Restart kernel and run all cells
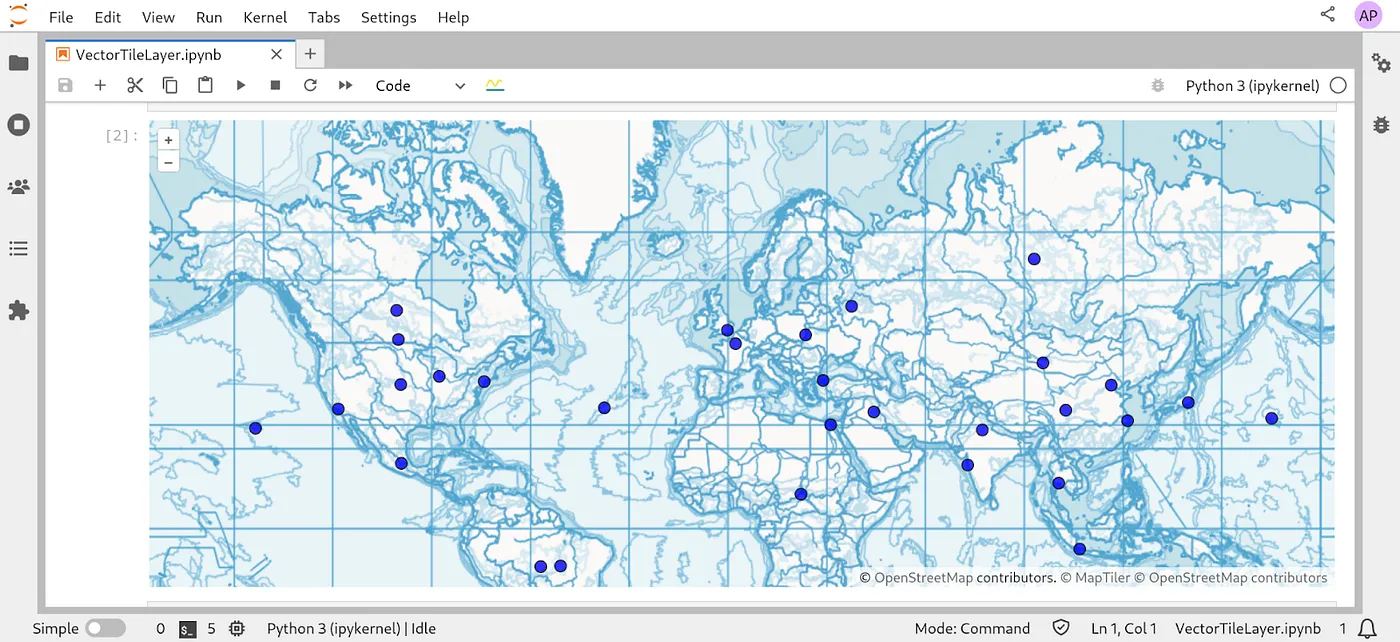Image resolution: width=1400 pixels, height=642 pixels. (x=345, y=86)
